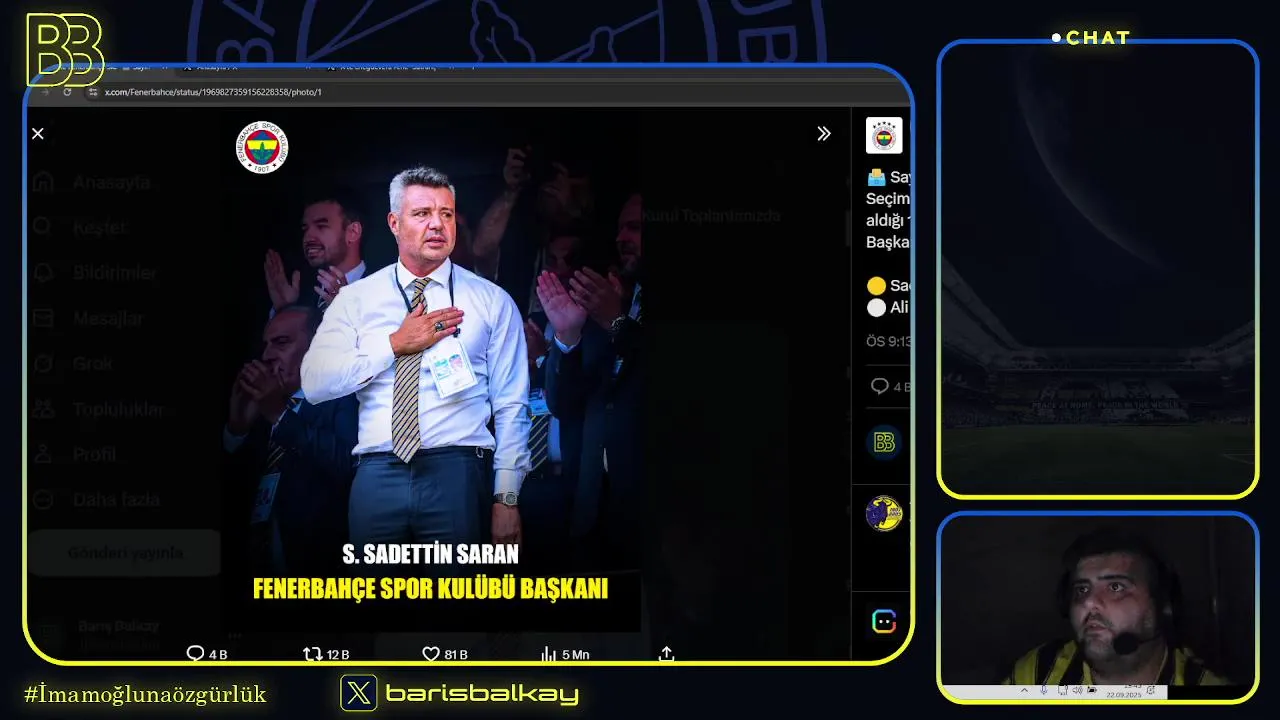The height and width of the screenshot is (720, 1280).
Task: Show hidden tray icons with the chevron
Action: click(1024, 690)
